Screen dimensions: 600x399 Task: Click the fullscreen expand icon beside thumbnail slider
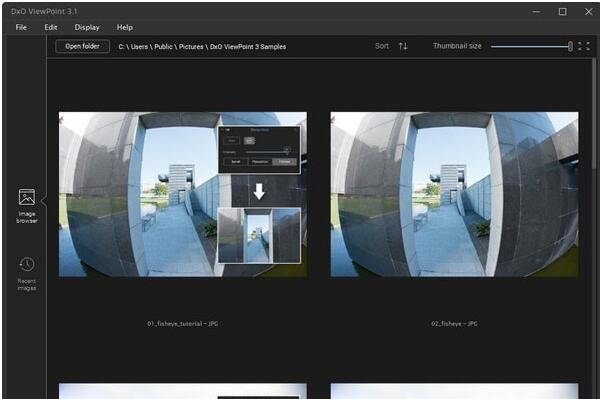click(x=584, y=46)
